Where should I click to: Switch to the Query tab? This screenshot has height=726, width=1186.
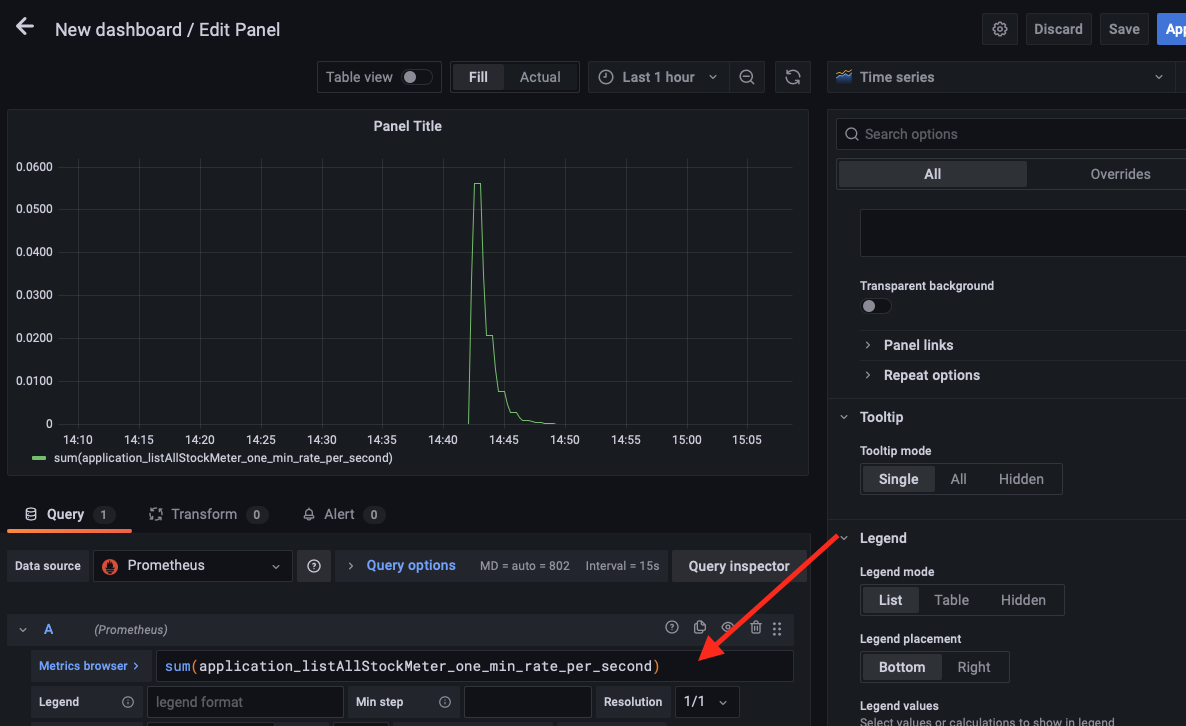(69, 514)
